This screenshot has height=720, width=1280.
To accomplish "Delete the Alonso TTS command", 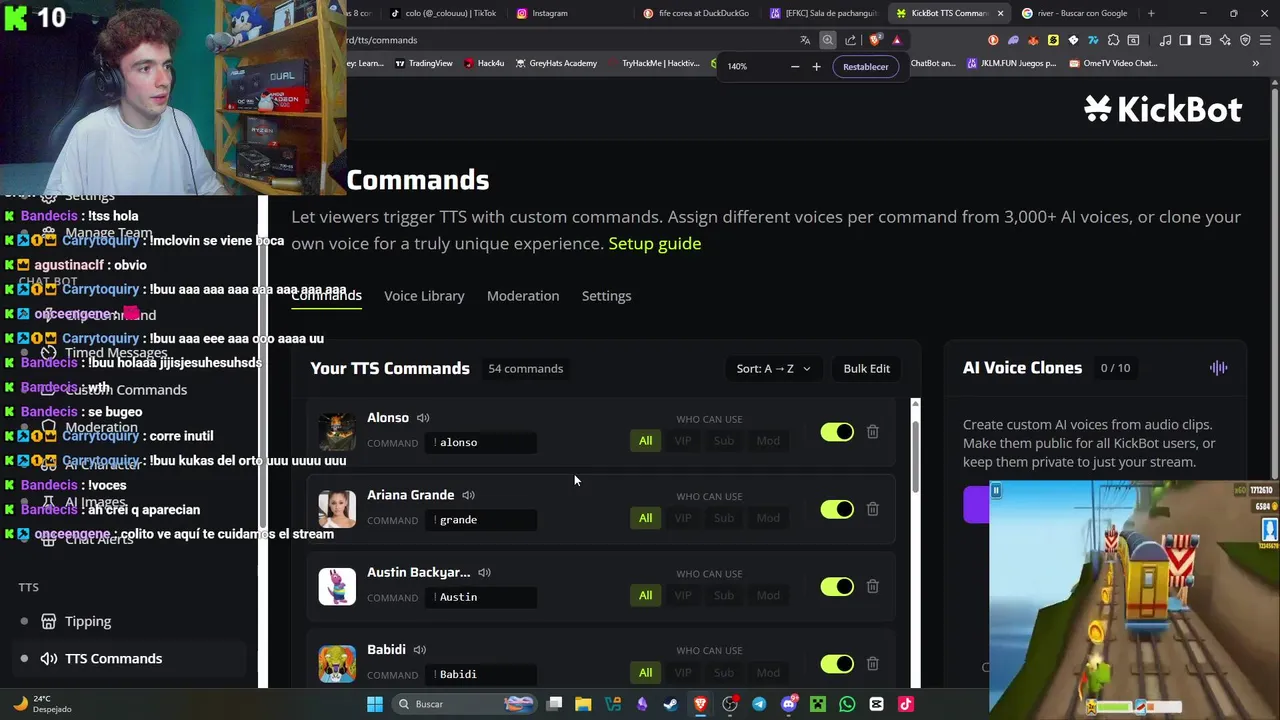I will tap(873, 432).
